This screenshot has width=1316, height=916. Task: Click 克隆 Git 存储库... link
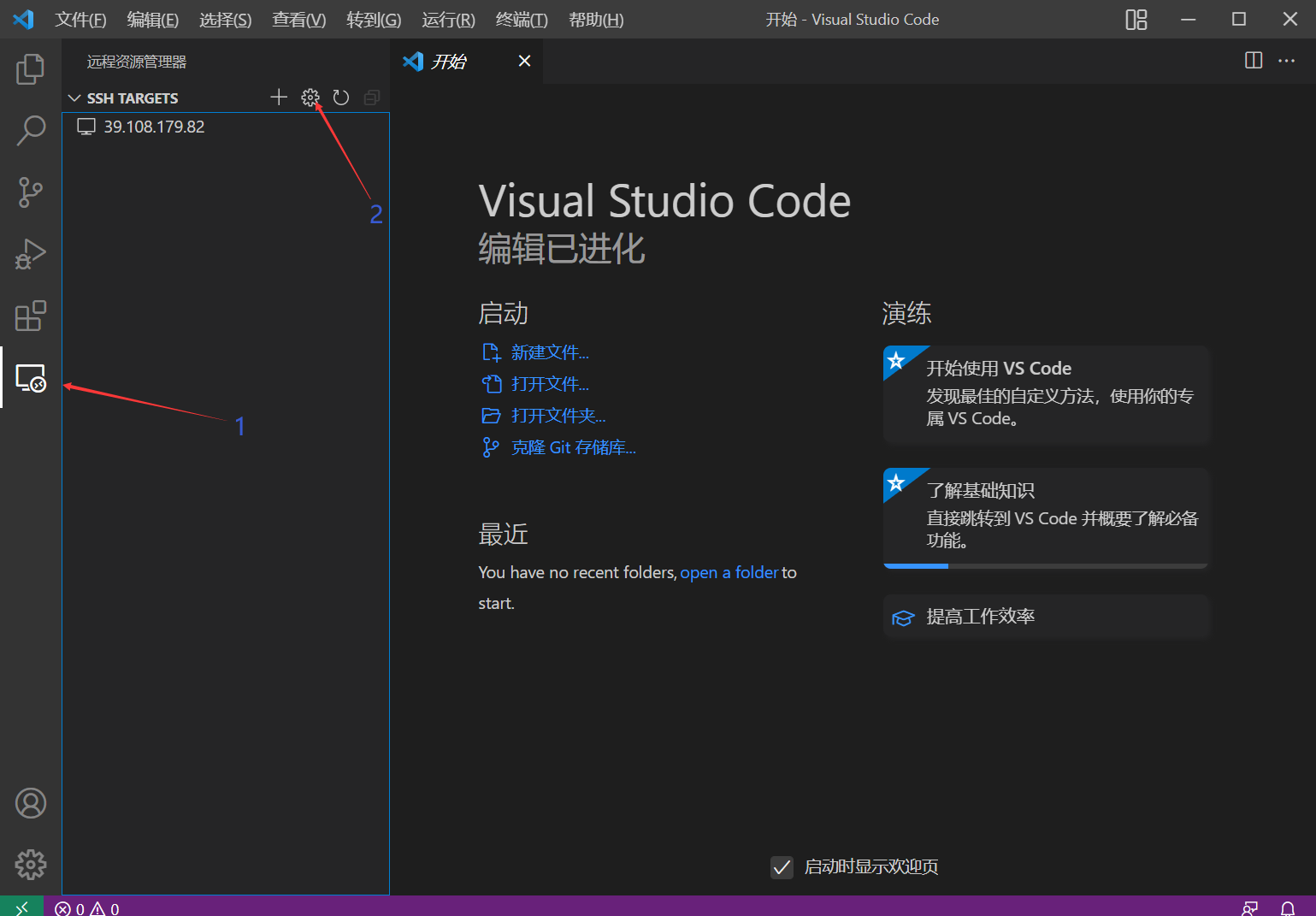pyautogui.click(x=574, y=447)
